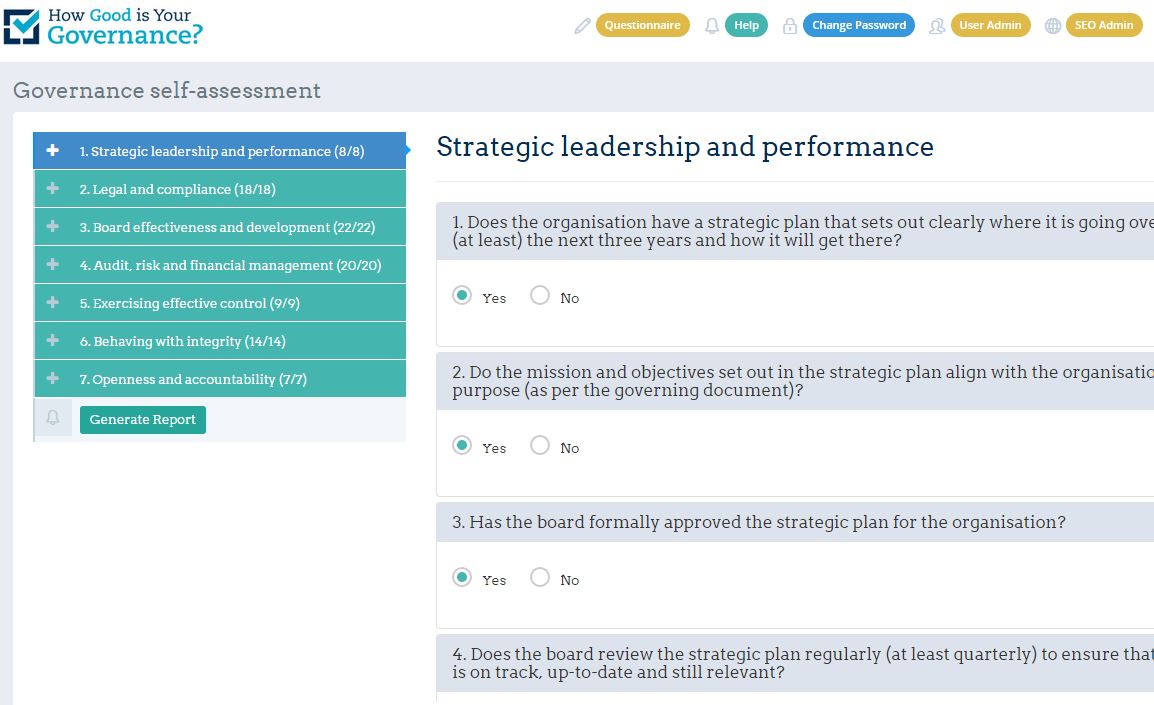Click the Generate Report button
This screenshot has width=1154, height=705.
coord(143,419)
